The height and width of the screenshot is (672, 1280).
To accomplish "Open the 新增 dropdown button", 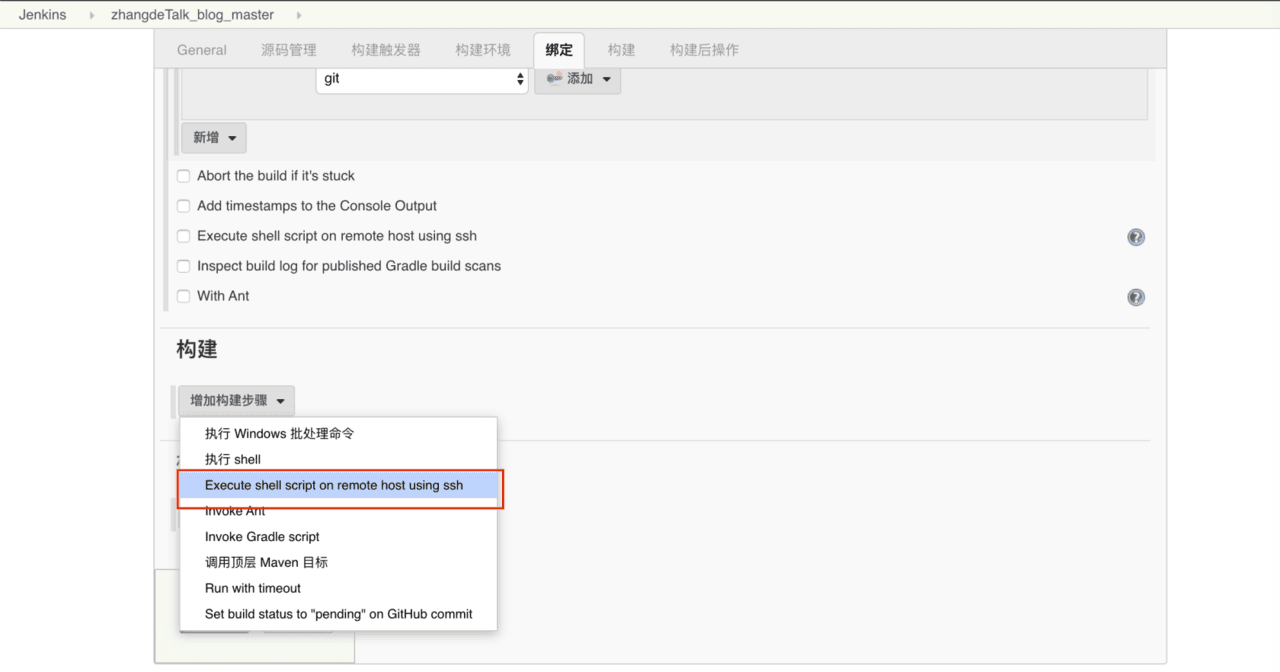I will (214, 137).
